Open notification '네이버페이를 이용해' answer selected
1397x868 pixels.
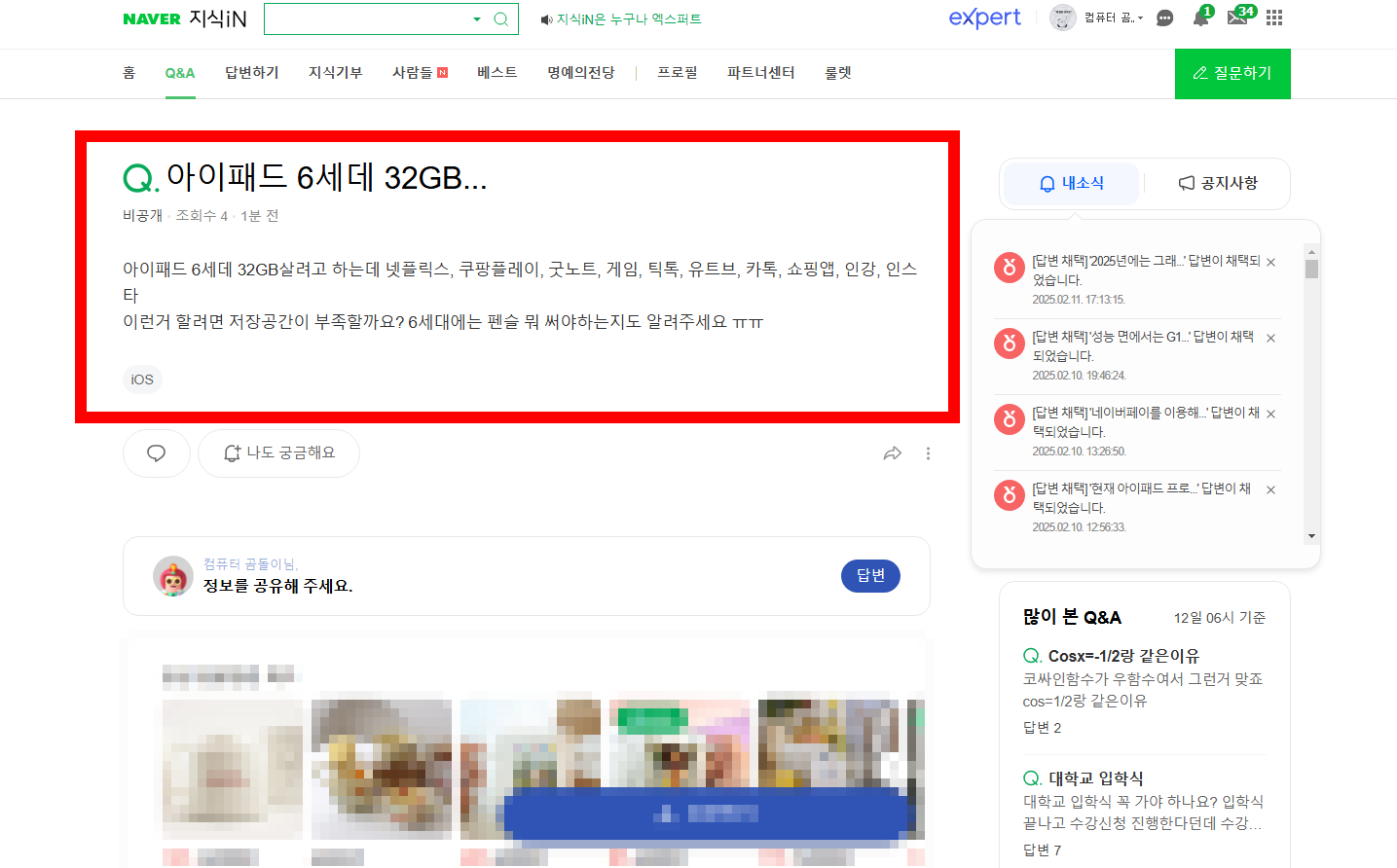coord(1146,422)
